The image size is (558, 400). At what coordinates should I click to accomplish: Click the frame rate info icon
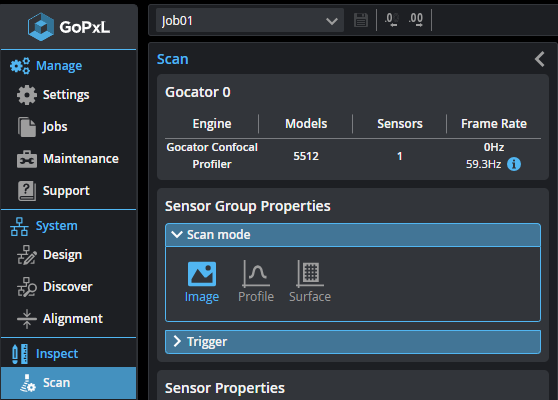[x=514, y=164]
